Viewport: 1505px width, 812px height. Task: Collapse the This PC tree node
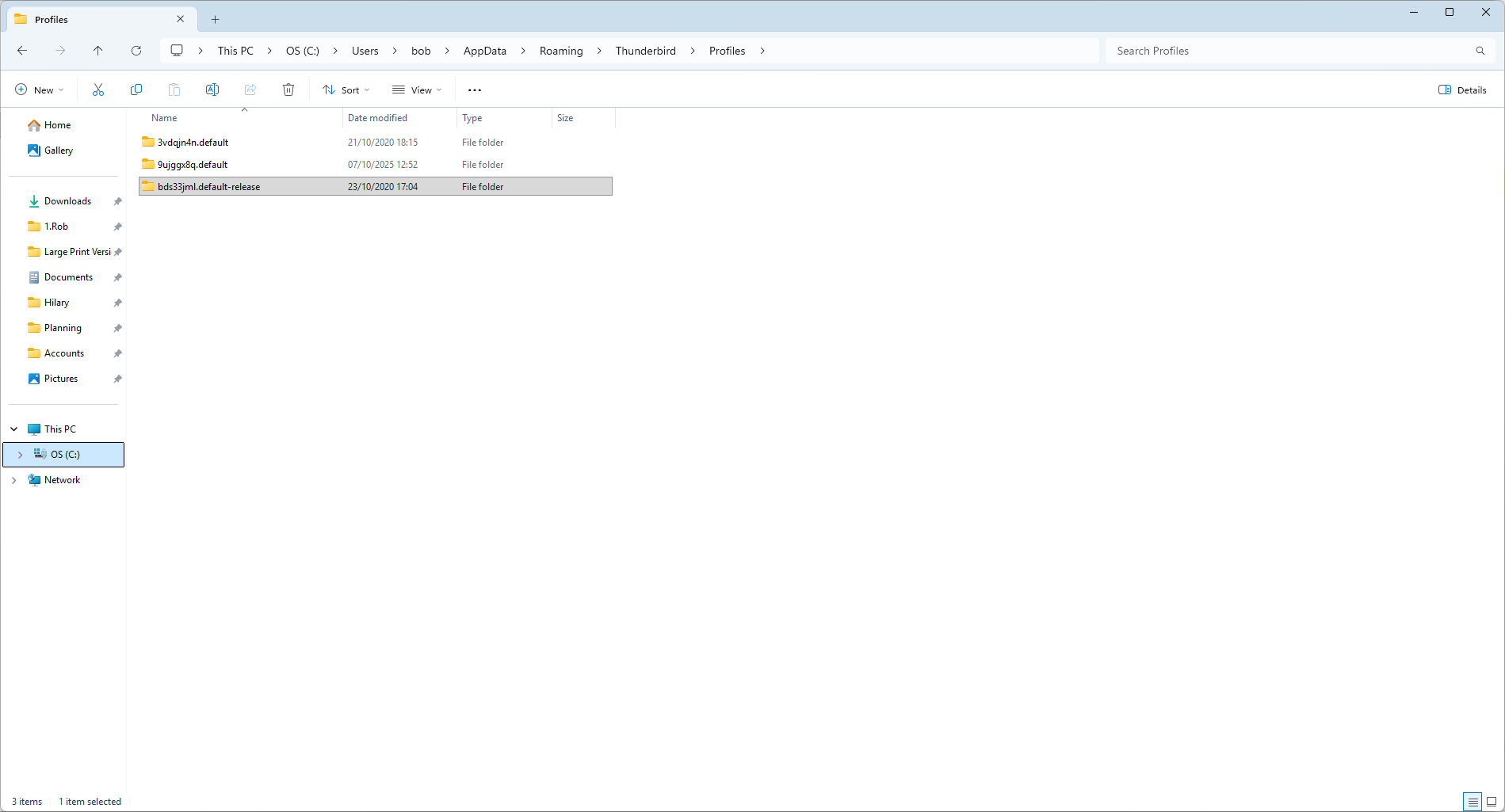(x=14, y=429)
